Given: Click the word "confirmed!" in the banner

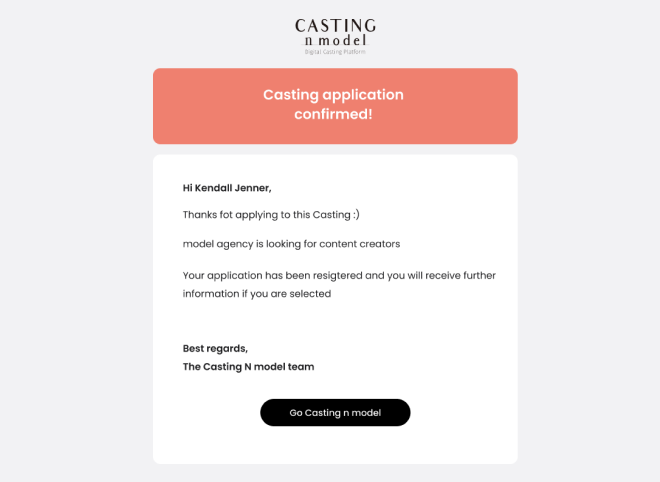Looking at the screenshot, I should click(x=333, y=115).
